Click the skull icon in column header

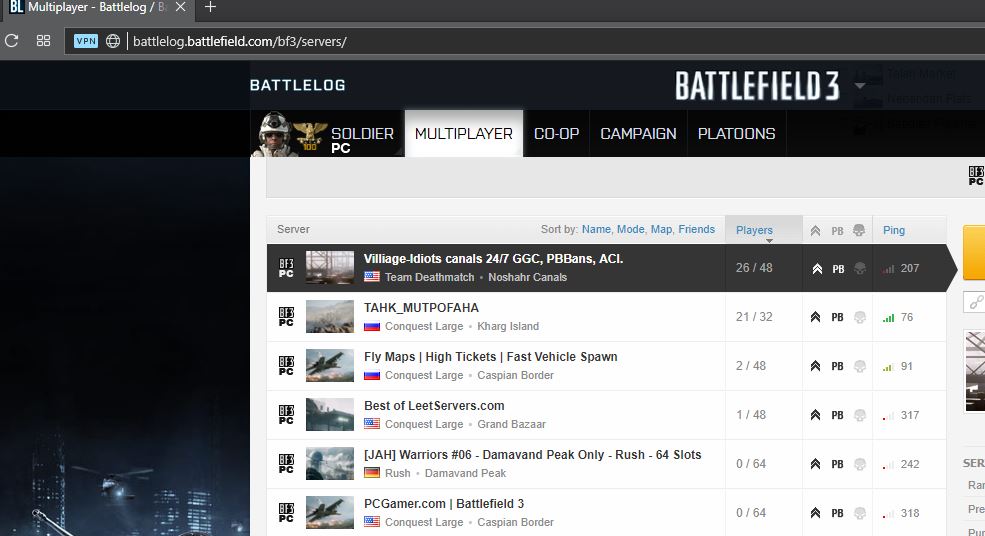tap(858, 230)
